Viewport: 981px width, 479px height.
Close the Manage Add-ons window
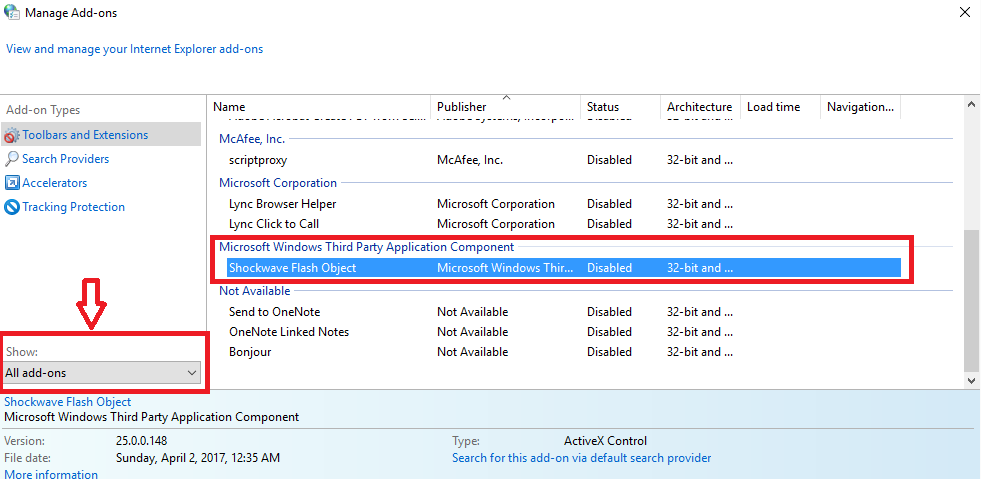965,12
